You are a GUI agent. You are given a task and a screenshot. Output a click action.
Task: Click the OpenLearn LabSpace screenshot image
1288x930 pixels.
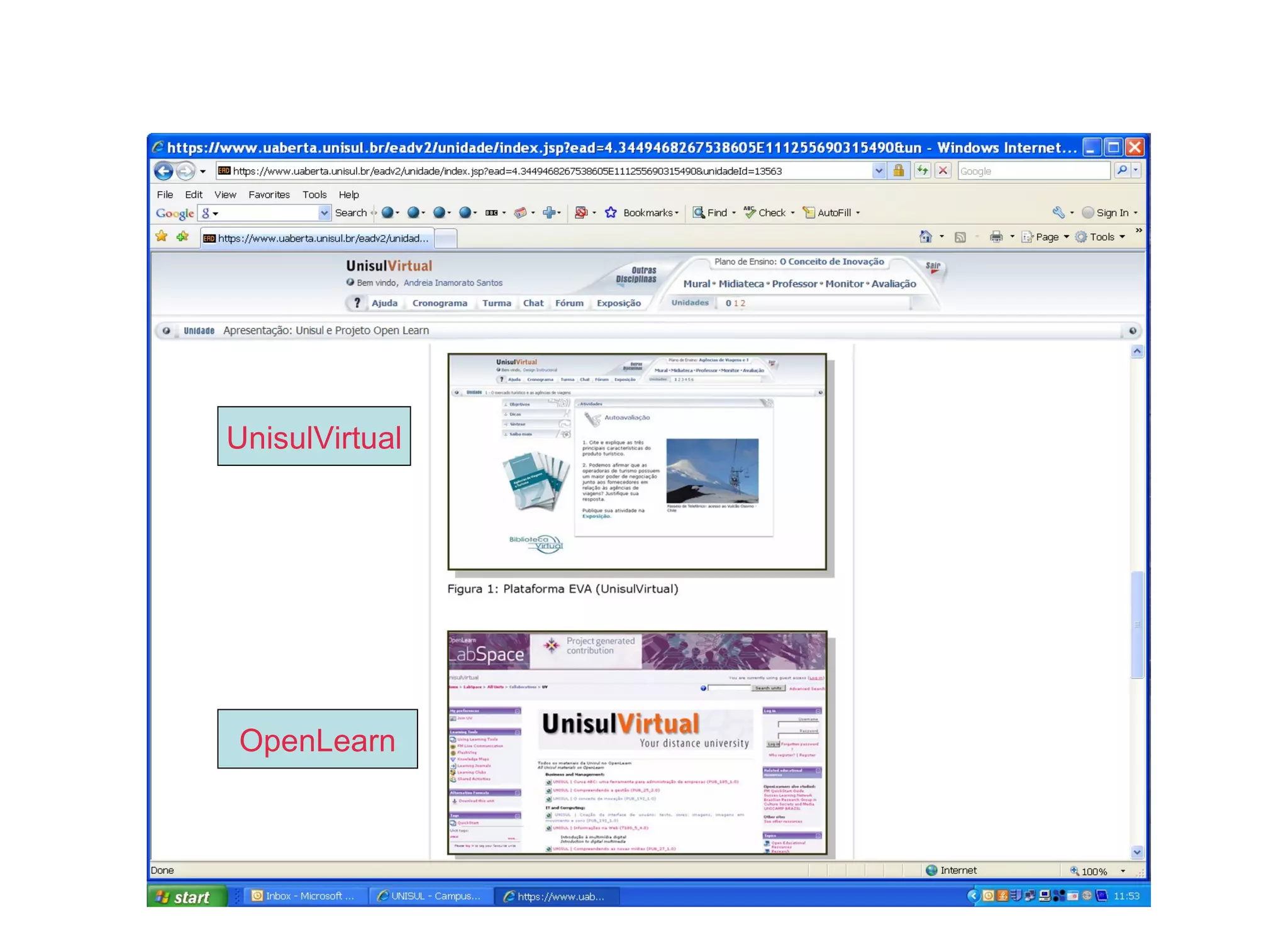(x=637, y=743)
